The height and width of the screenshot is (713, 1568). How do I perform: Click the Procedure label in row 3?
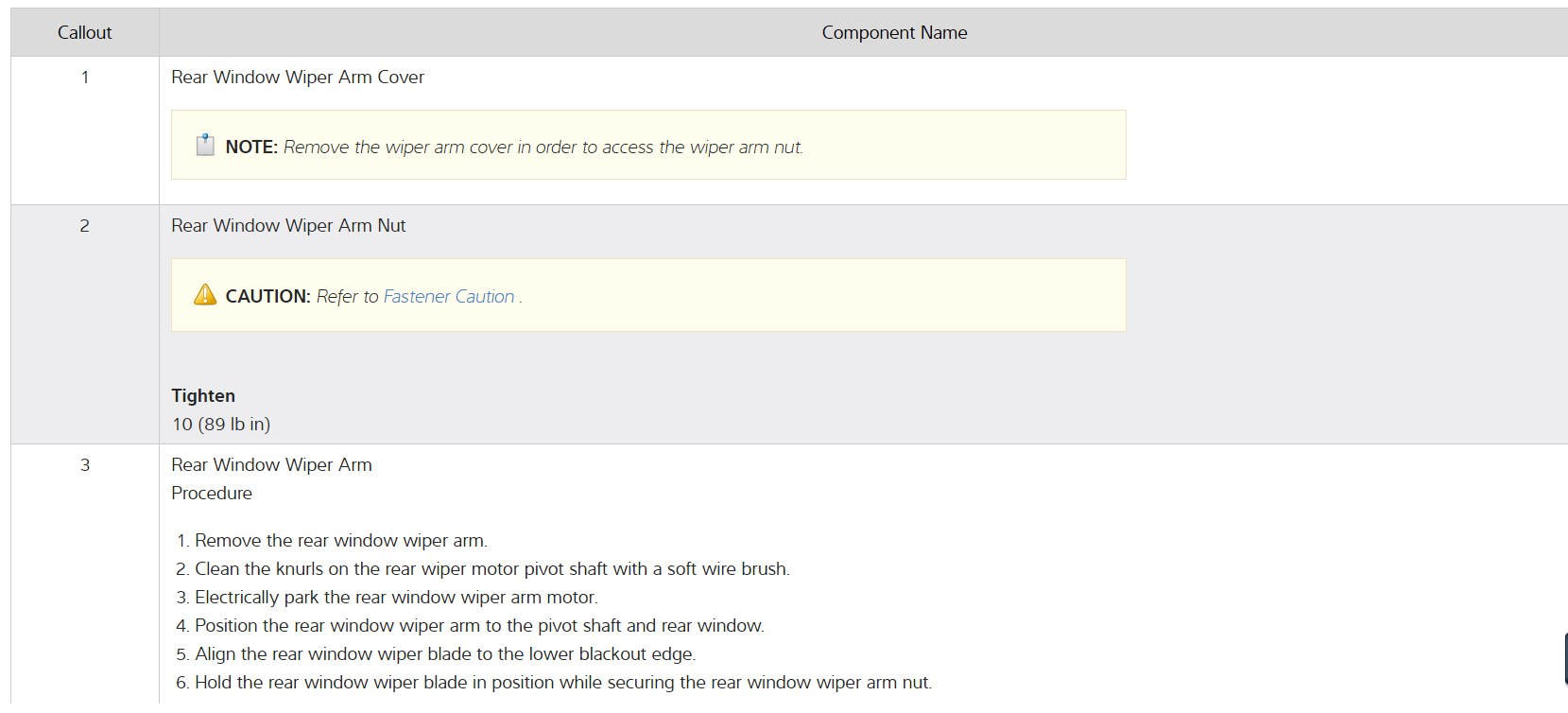coord(212,494)
